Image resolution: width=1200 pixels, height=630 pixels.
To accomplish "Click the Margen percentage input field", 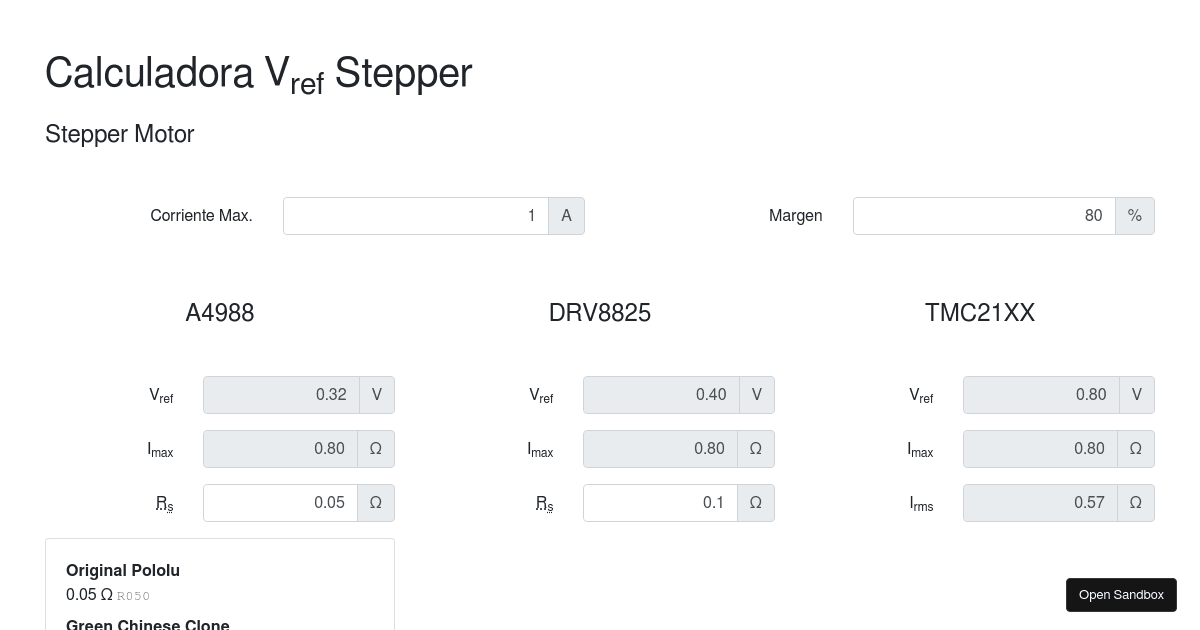I will tap(983, 216).
